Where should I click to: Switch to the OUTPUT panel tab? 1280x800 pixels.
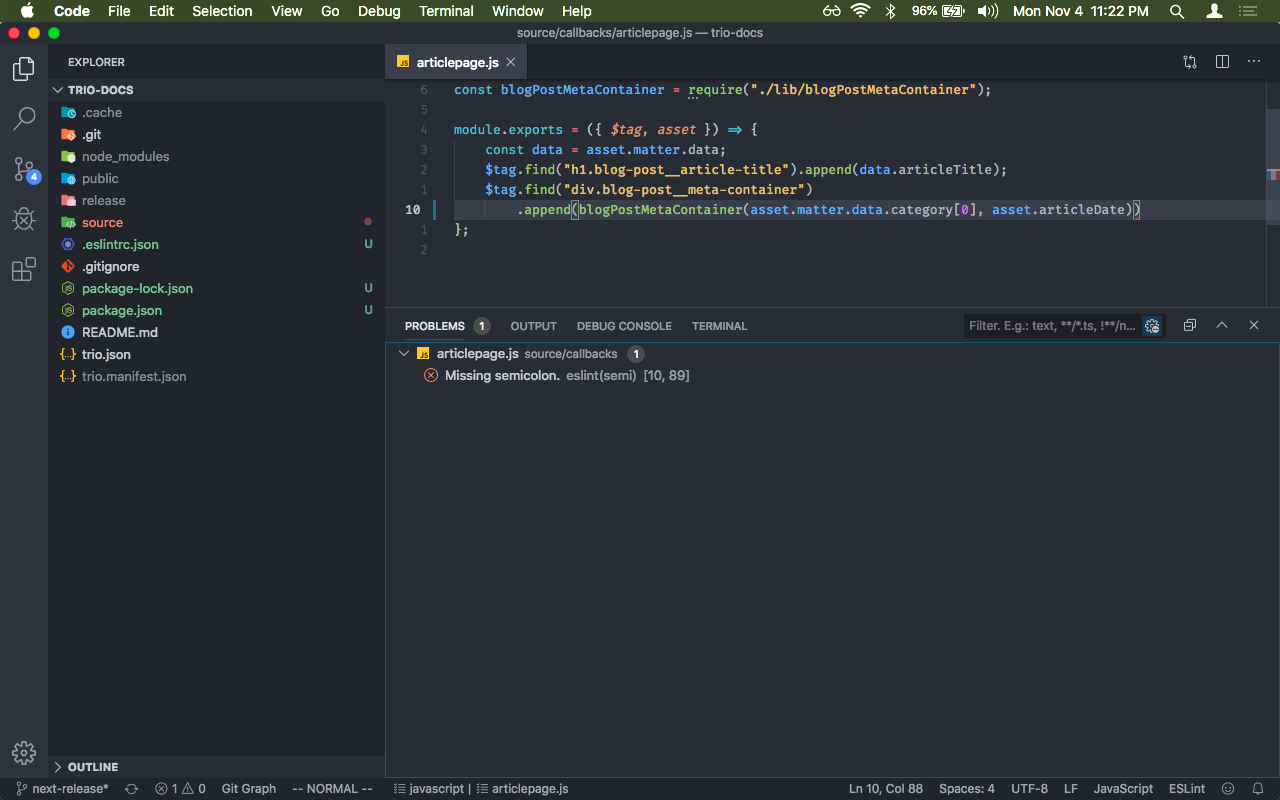pyautogui.click(x=533, y=326)
